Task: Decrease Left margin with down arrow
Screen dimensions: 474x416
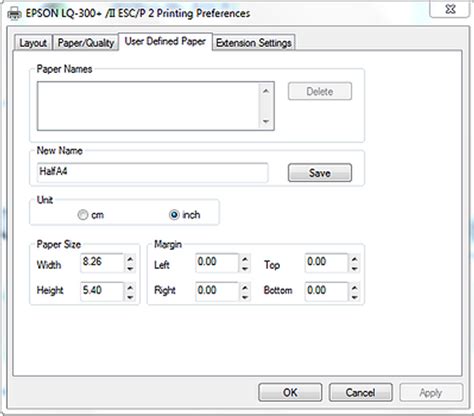Action: [x=245, y=268]
